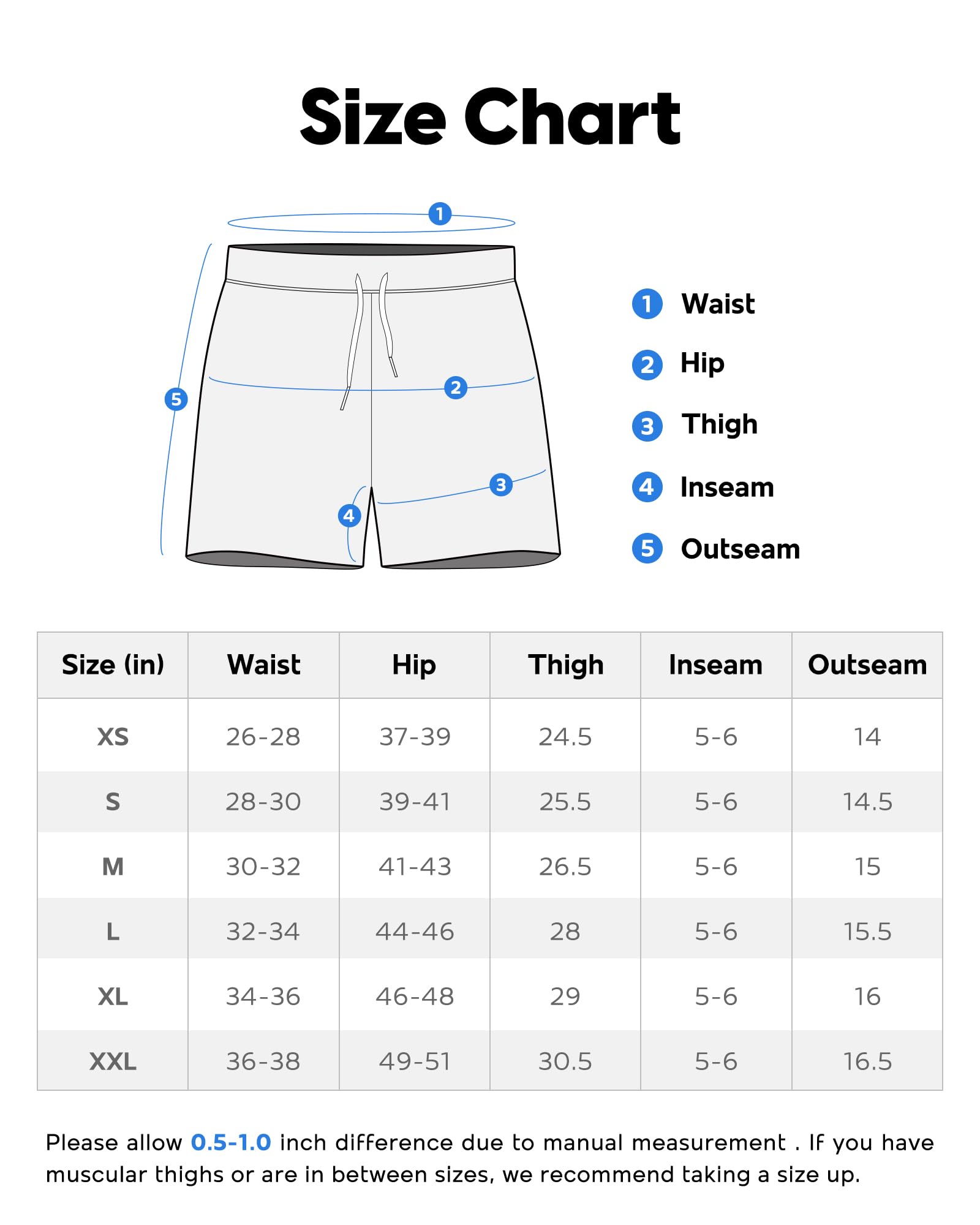Select the blue 5 circle beside the Outseam legend label
The height and width of the screenshot is (1225, 980).
647,549
